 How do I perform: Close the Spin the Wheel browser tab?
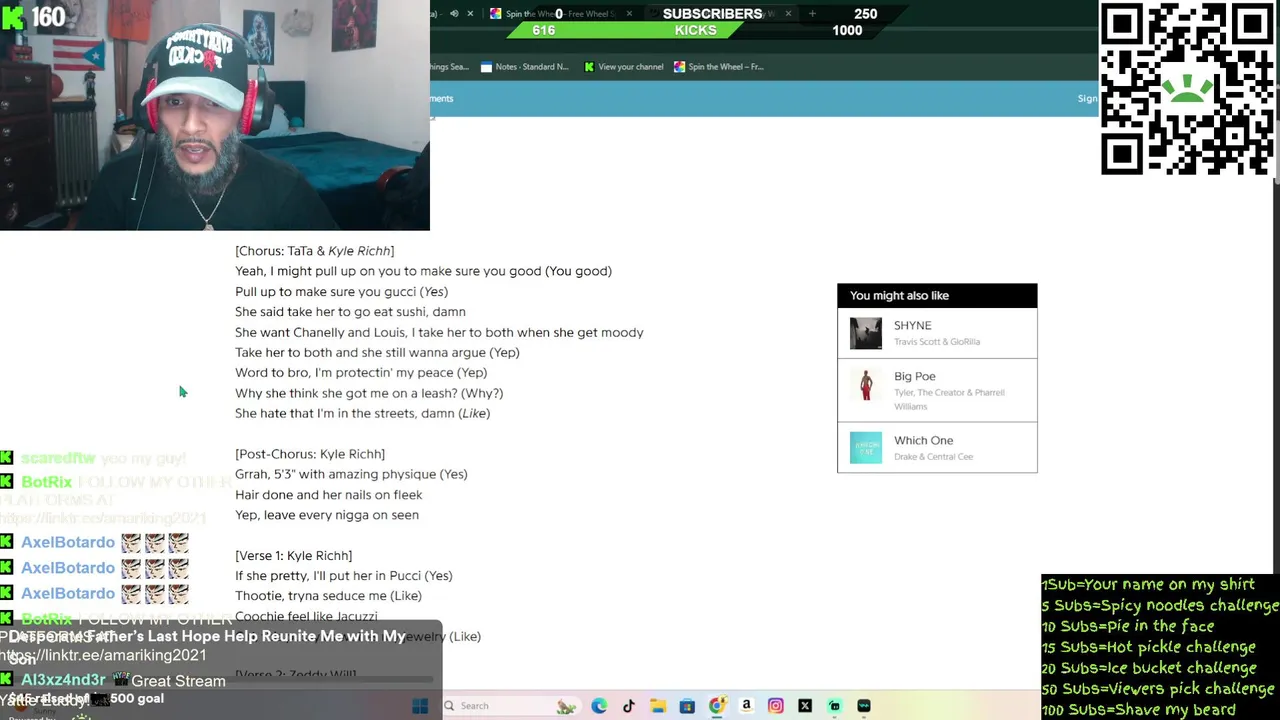(x=629, y=14)
